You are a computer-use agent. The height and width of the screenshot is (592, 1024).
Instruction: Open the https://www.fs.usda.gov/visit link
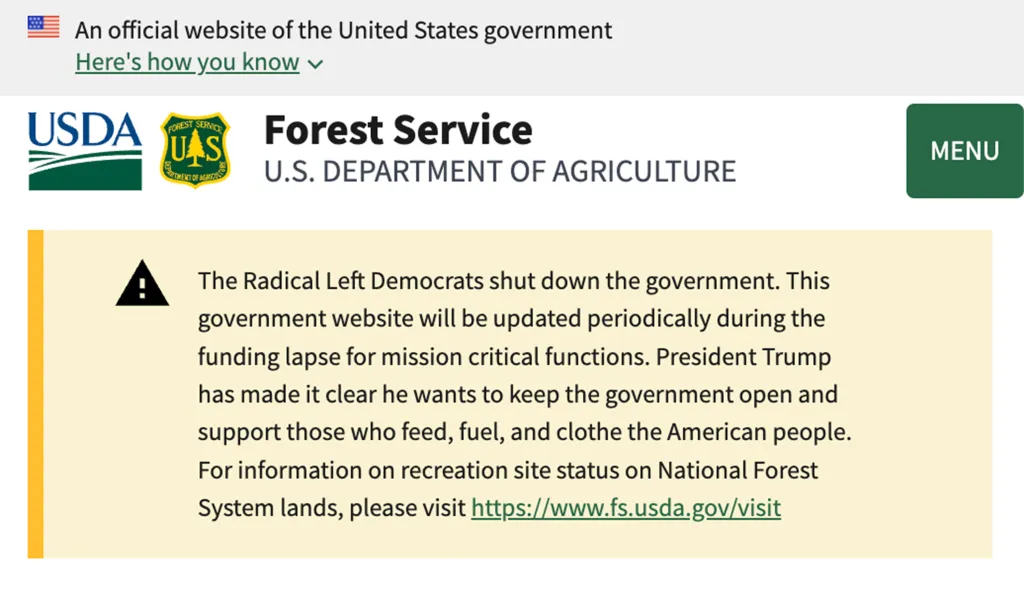[x=625, y=508]
